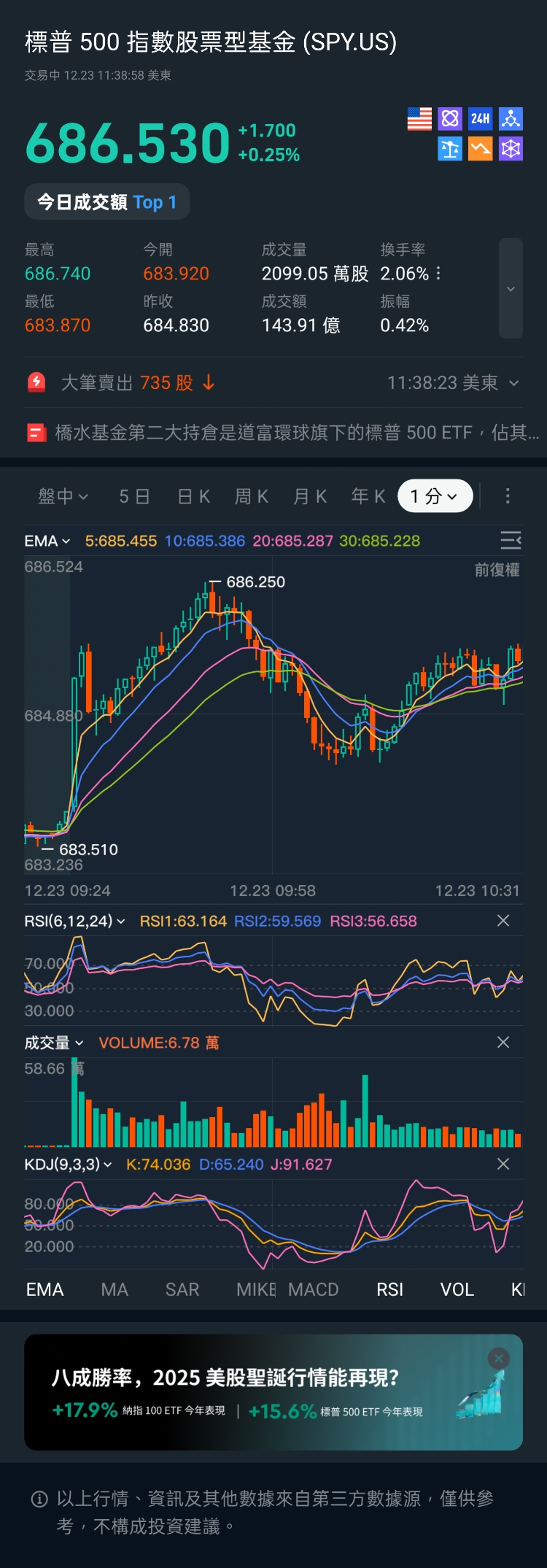Image resolution: width=547 pixels, height=1568 pixels.
Task: Toggle the MACD indicator
Action: click(314, 1289)
